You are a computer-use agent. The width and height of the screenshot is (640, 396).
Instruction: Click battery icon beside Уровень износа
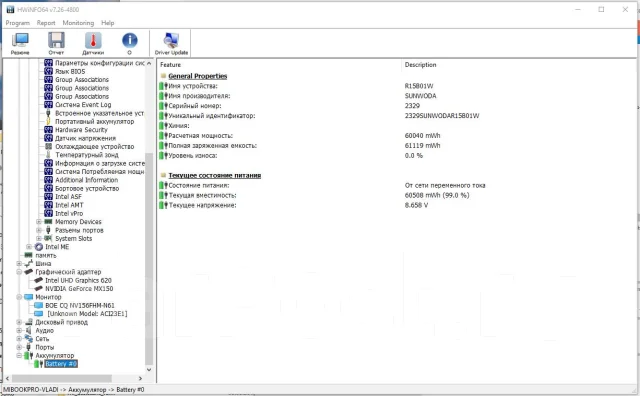[164, 156]
